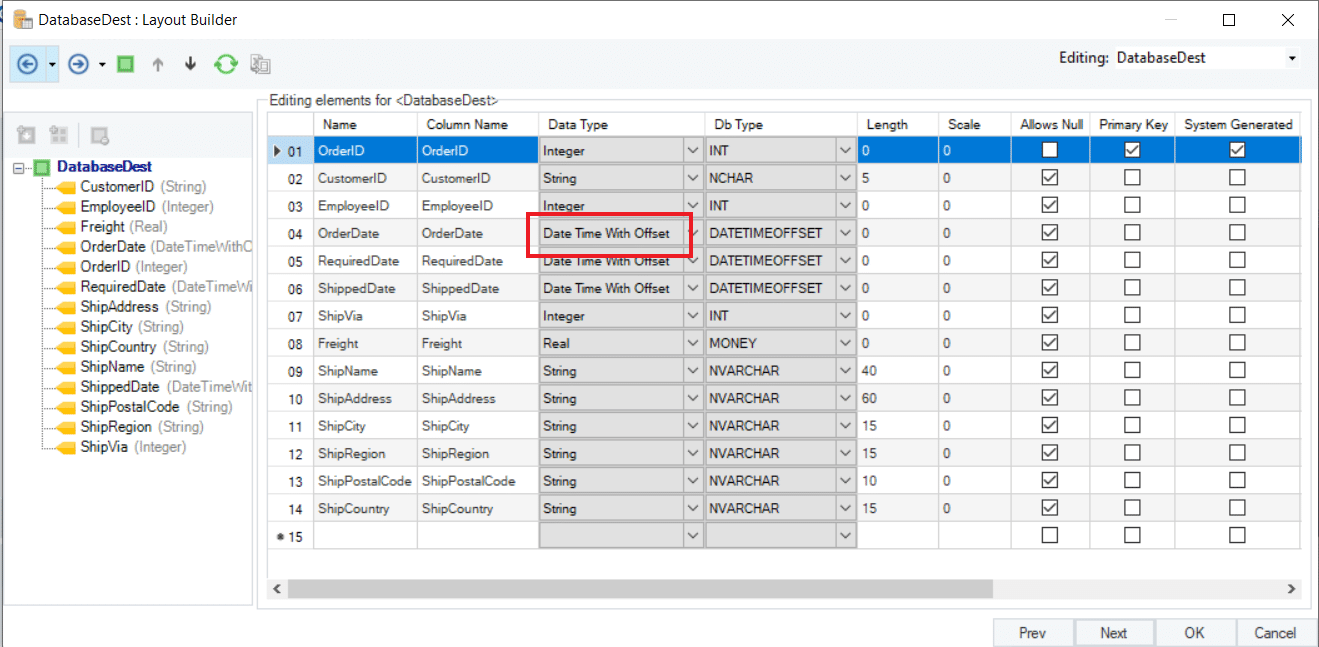Click the green DatabaseDest root node icon

(41, 167)
